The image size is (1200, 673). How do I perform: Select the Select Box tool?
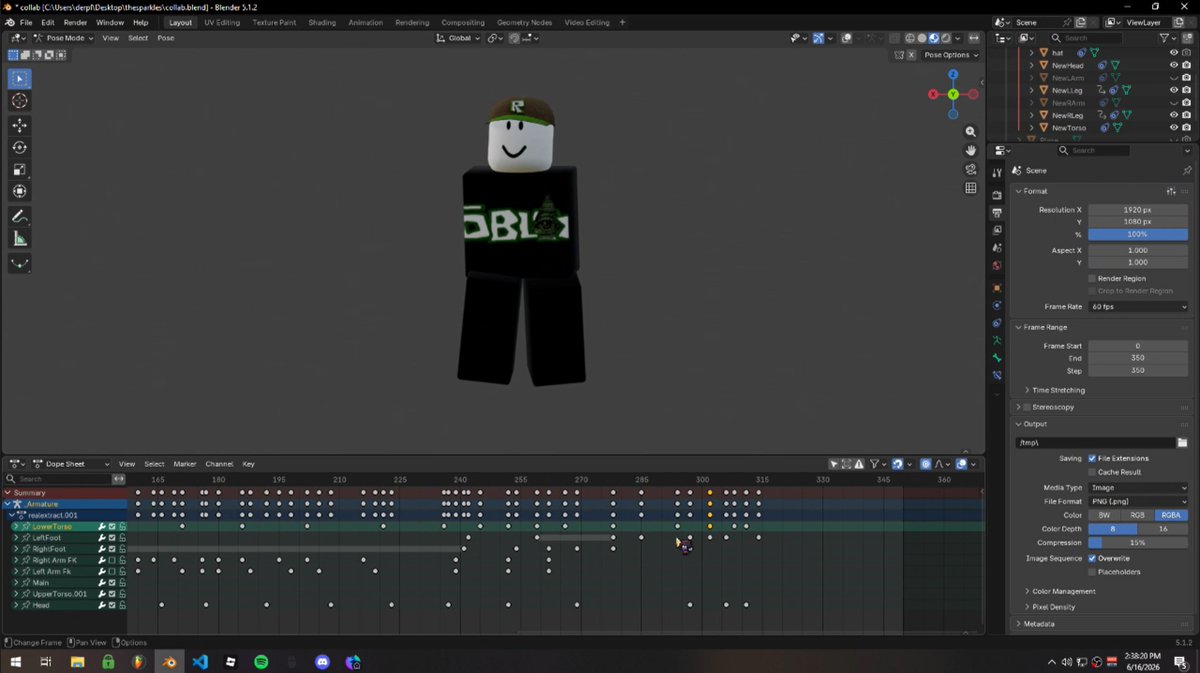click(x=20, y=79)
